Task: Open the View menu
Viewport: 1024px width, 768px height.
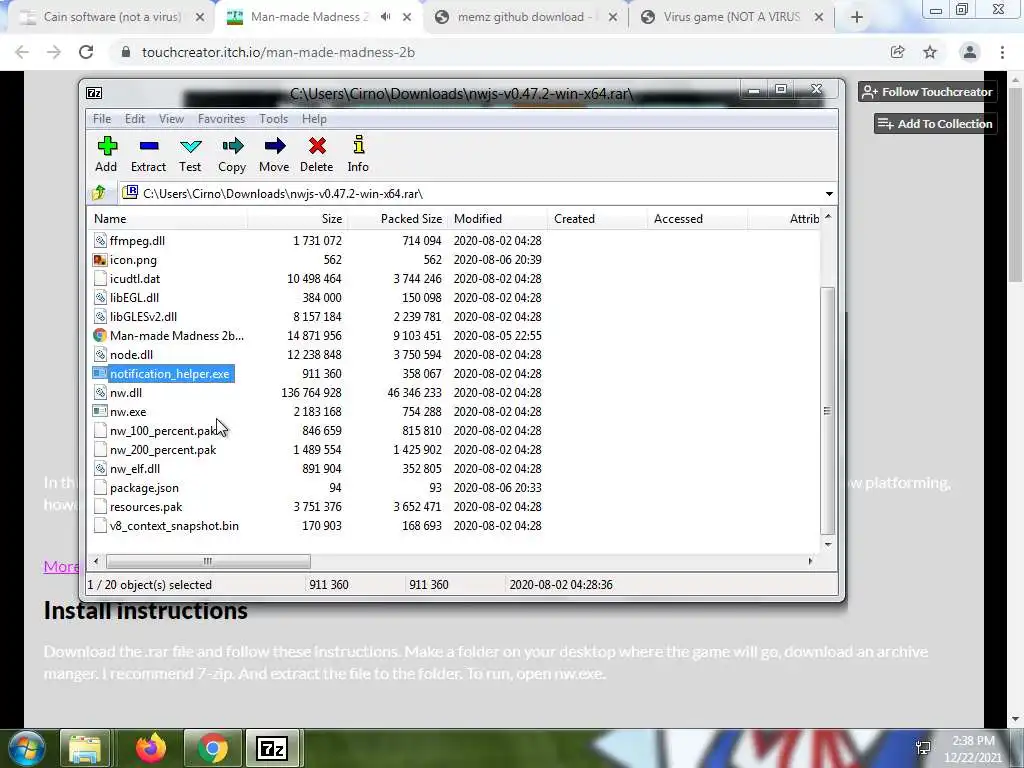Action: click(x=171, y=119)
